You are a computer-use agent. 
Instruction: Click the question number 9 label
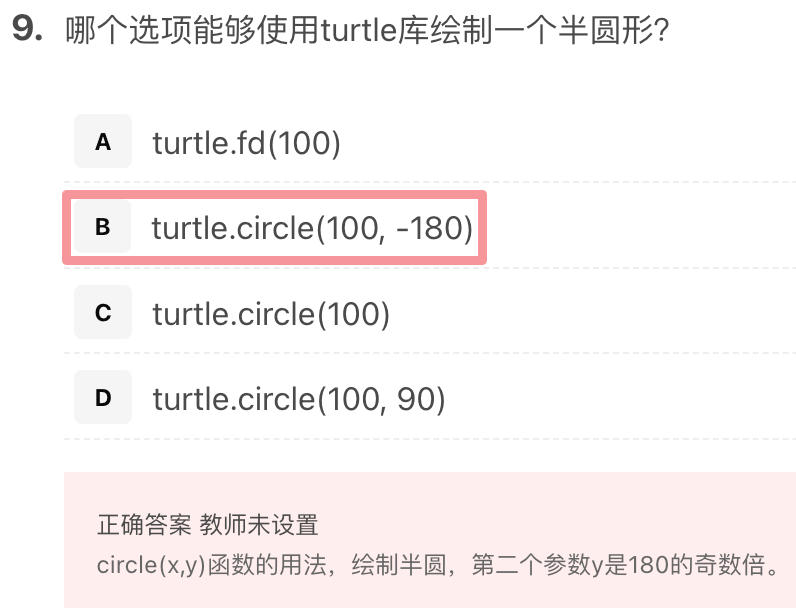(27, 28)
